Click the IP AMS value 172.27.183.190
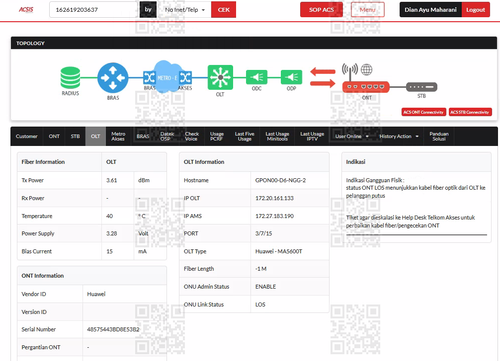 click(274, 216)
